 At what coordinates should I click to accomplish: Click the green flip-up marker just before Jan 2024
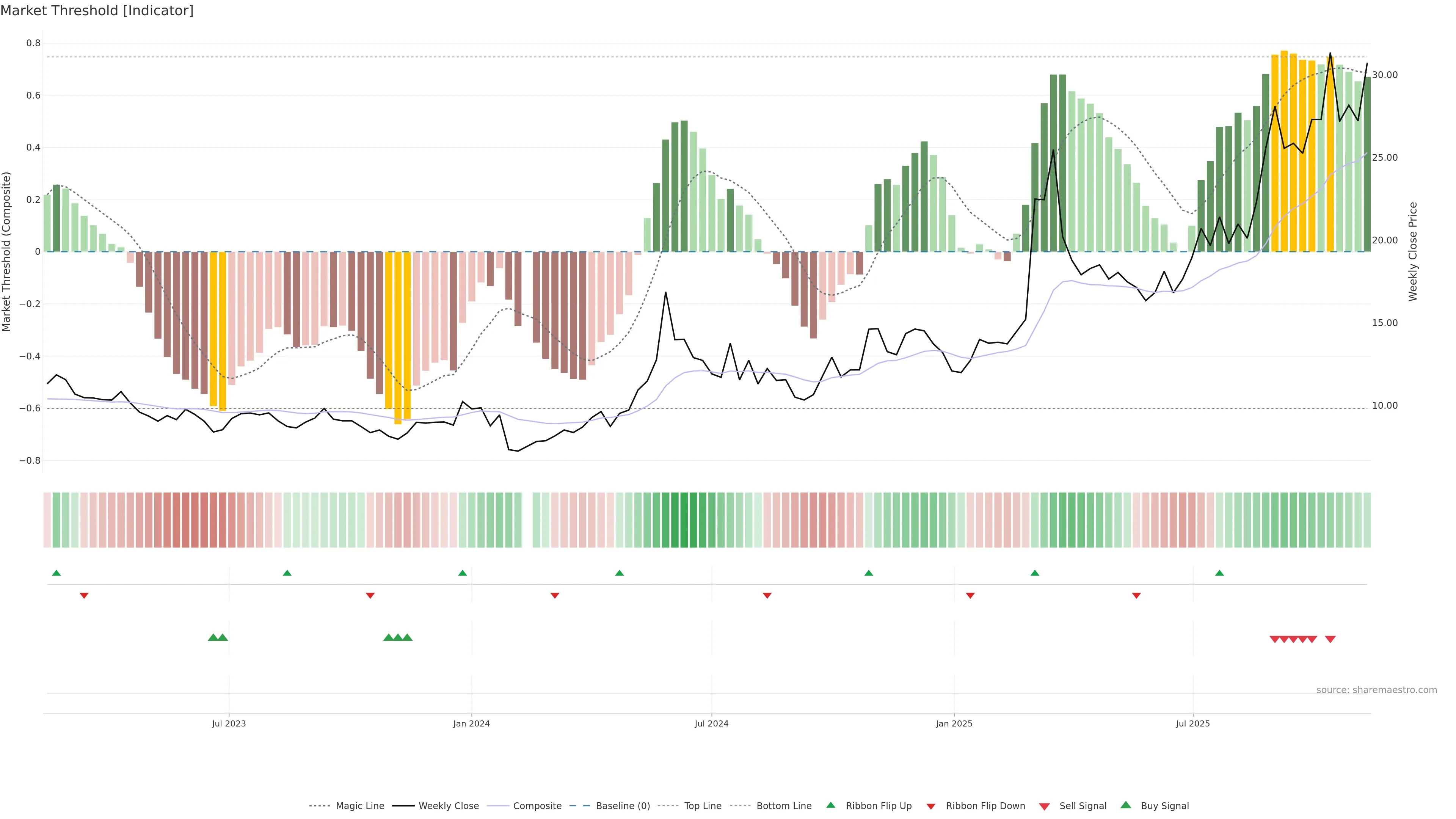coord(462,573)
